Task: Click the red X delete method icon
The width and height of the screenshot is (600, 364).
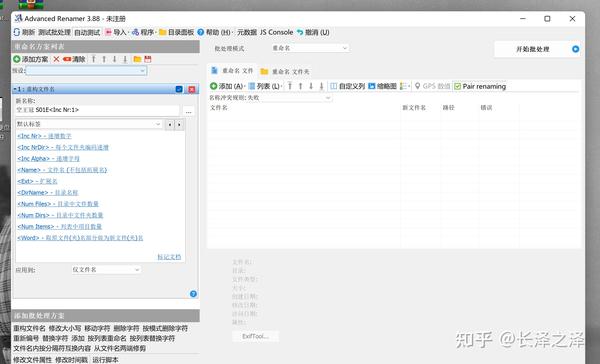Action: coord(56,59)
